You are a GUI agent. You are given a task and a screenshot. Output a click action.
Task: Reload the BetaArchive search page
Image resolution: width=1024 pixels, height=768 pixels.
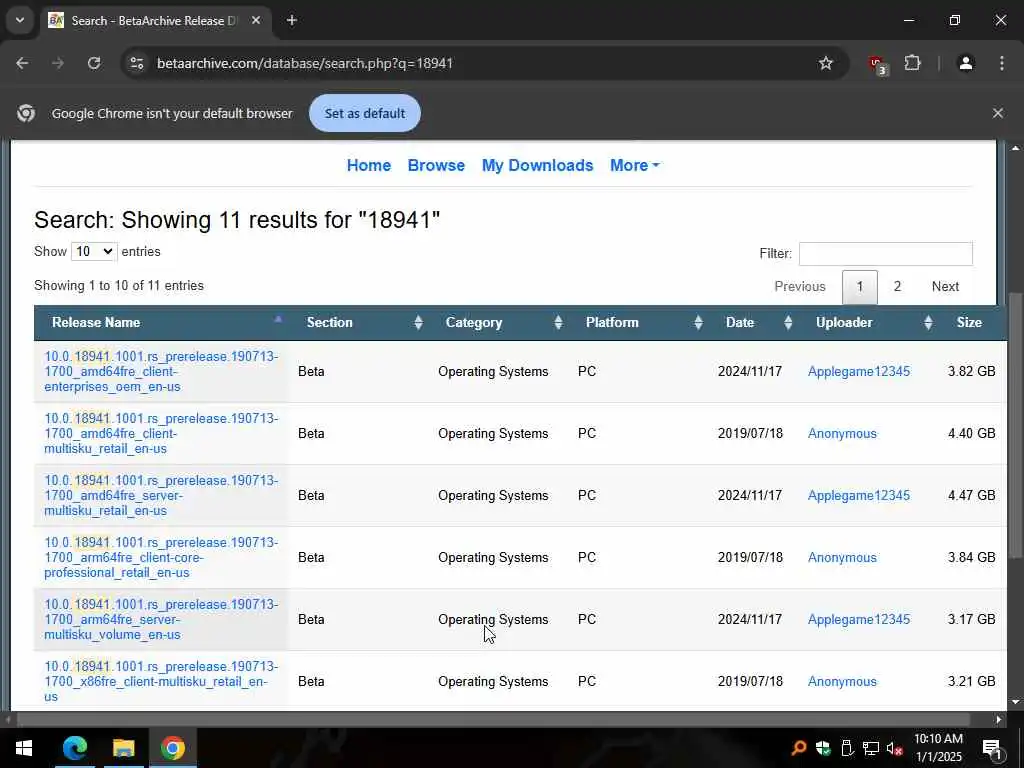tap(94, 63)
